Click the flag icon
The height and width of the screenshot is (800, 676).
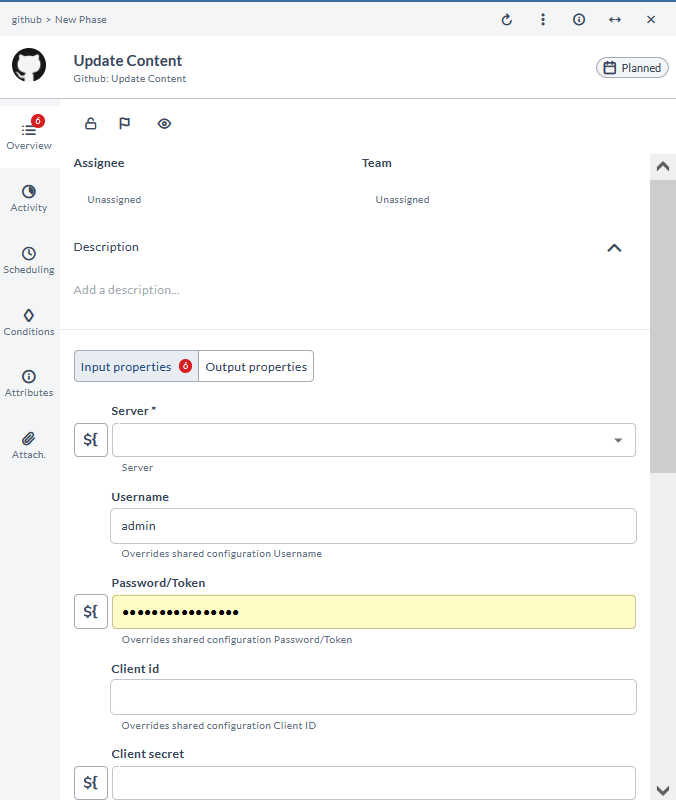pyautogui.click(x=125, y=124)
